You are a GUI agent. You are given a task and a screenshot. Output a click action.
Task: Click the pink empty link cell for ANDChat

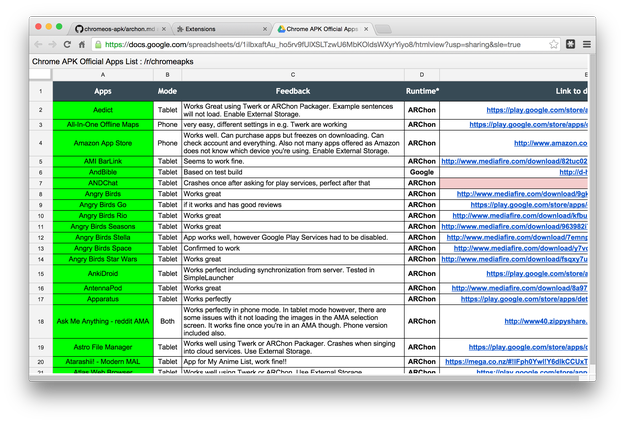[513, 183]
